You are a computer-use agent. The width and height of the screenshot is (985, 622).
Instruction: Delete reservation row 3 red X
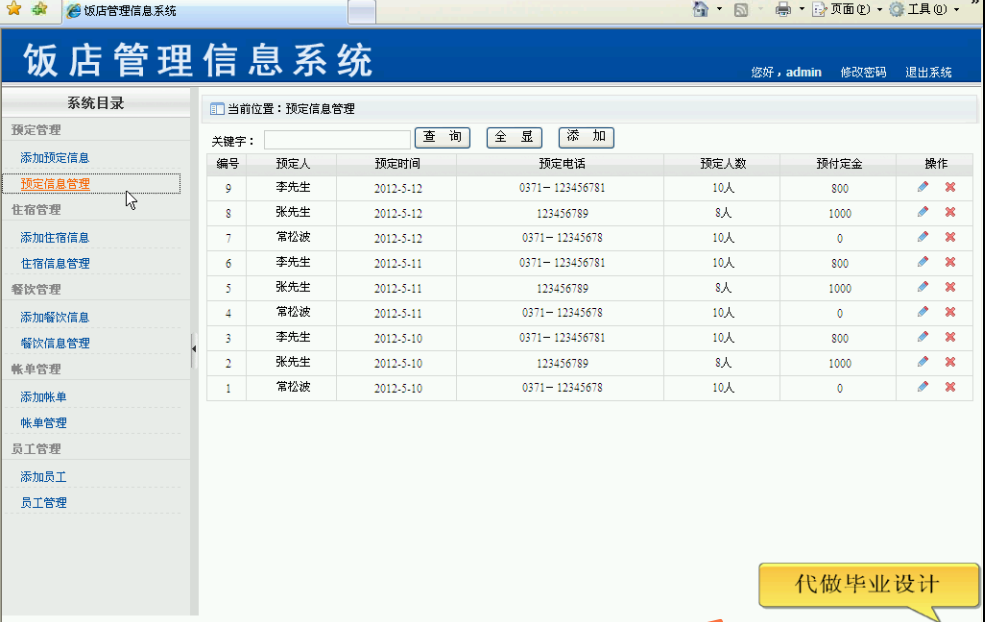click(950, 337)
